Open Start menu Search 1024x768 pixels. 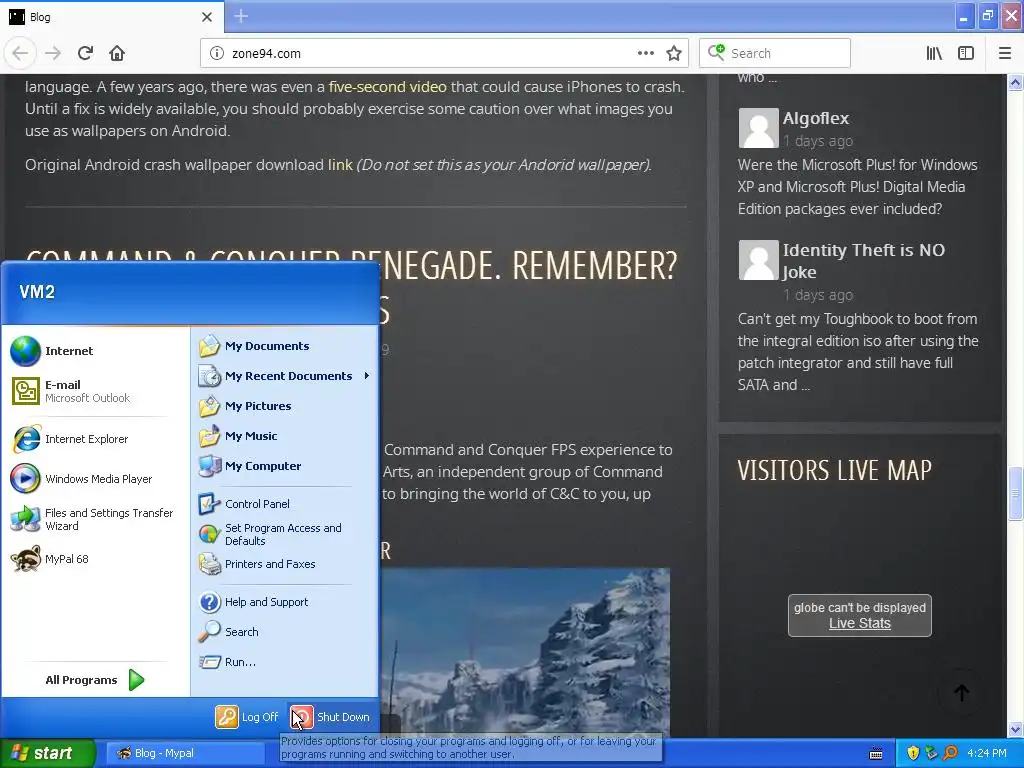pos(285,632)
